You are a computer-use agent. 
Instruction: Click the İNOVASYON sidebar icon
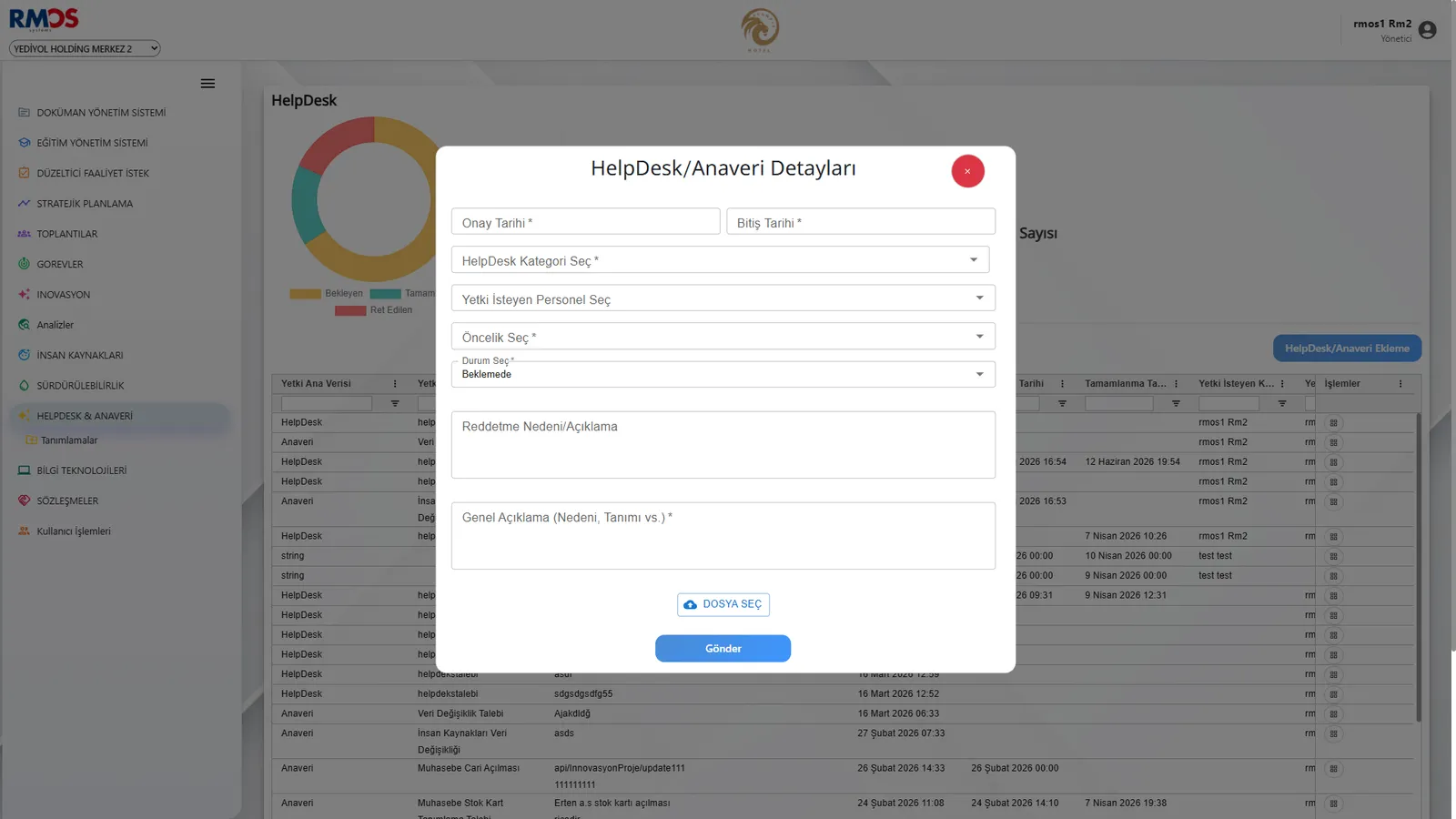24,294
